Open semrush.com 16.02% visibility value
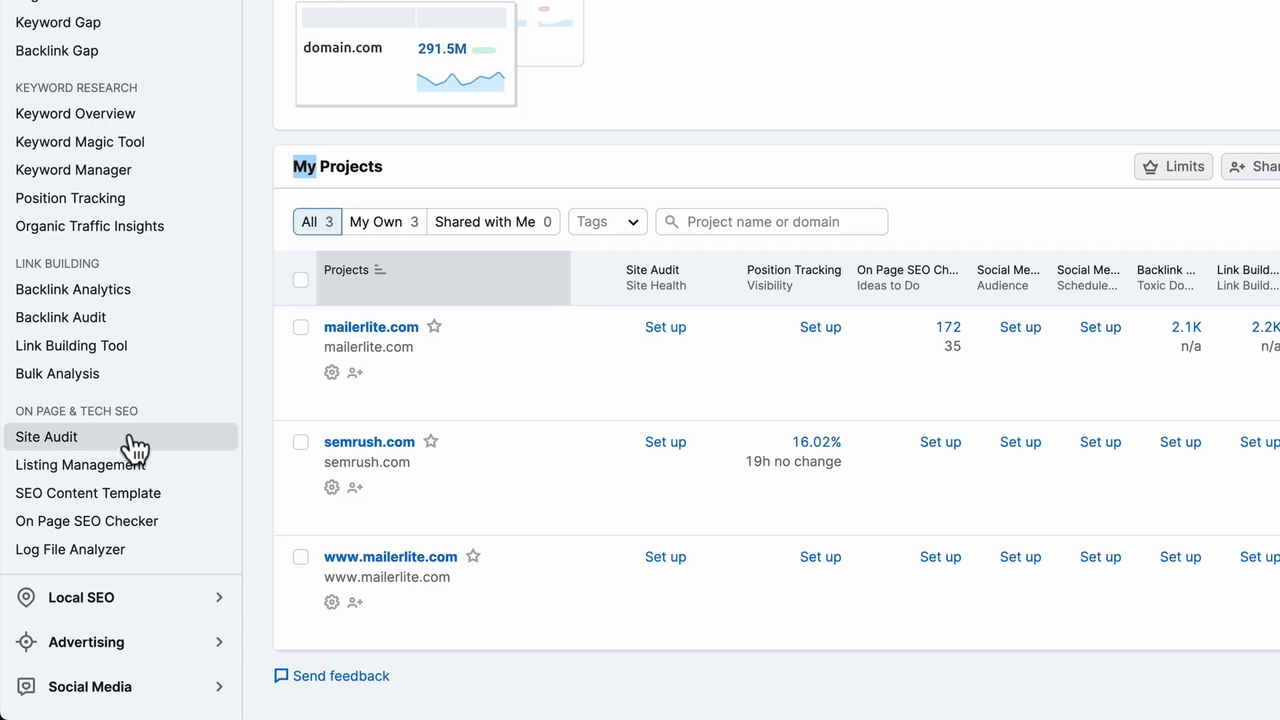Viewport: 1280px width, 720px height. 816,442
